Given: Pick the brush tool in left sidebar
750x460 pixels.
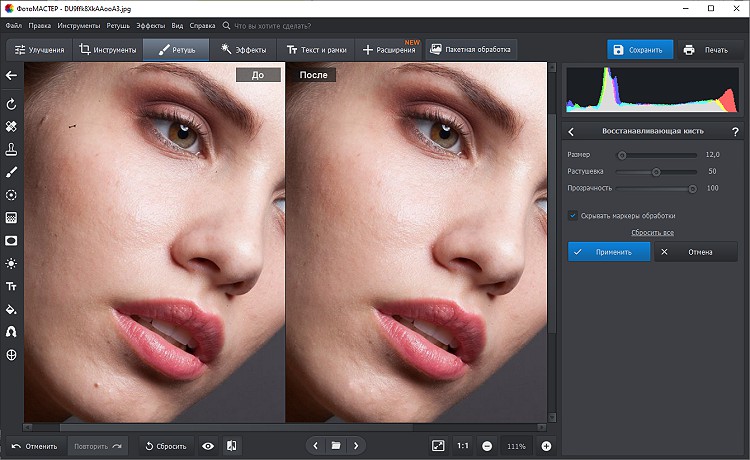Looking at the screenshot, I should tap(12, 172).
